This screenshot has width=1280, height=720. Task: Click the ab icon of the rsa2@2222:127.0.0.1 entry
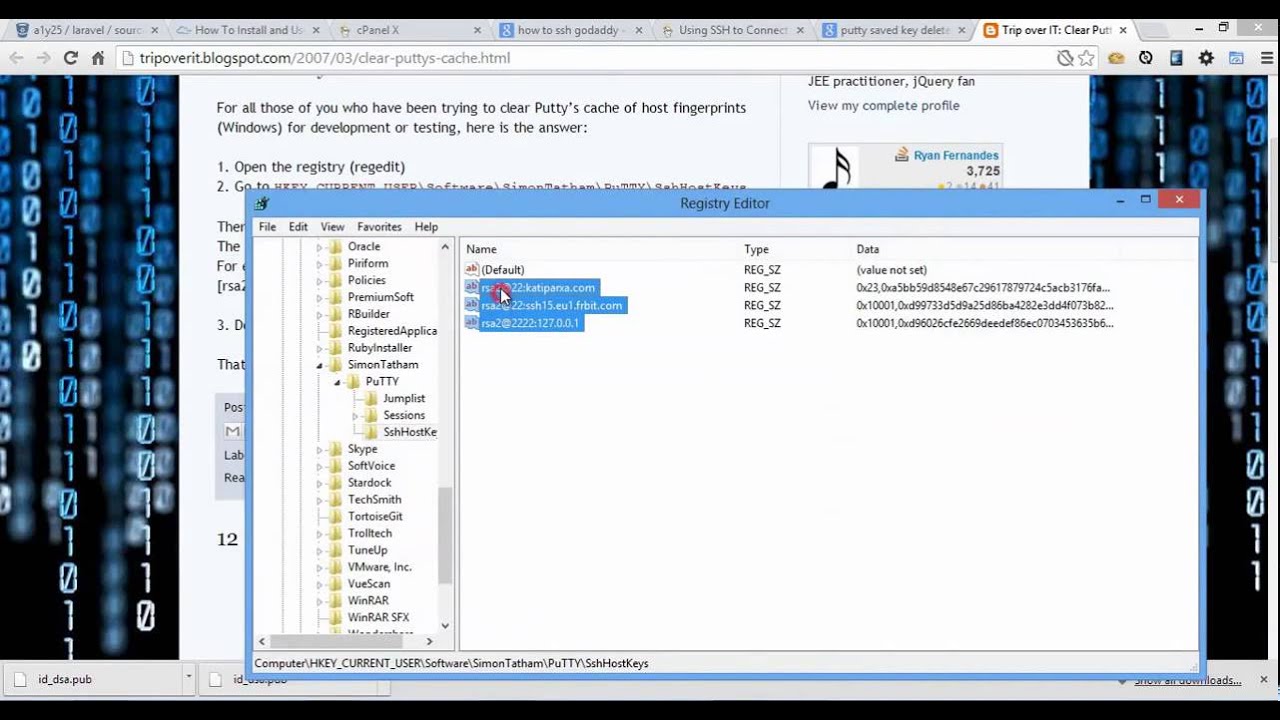472,323
